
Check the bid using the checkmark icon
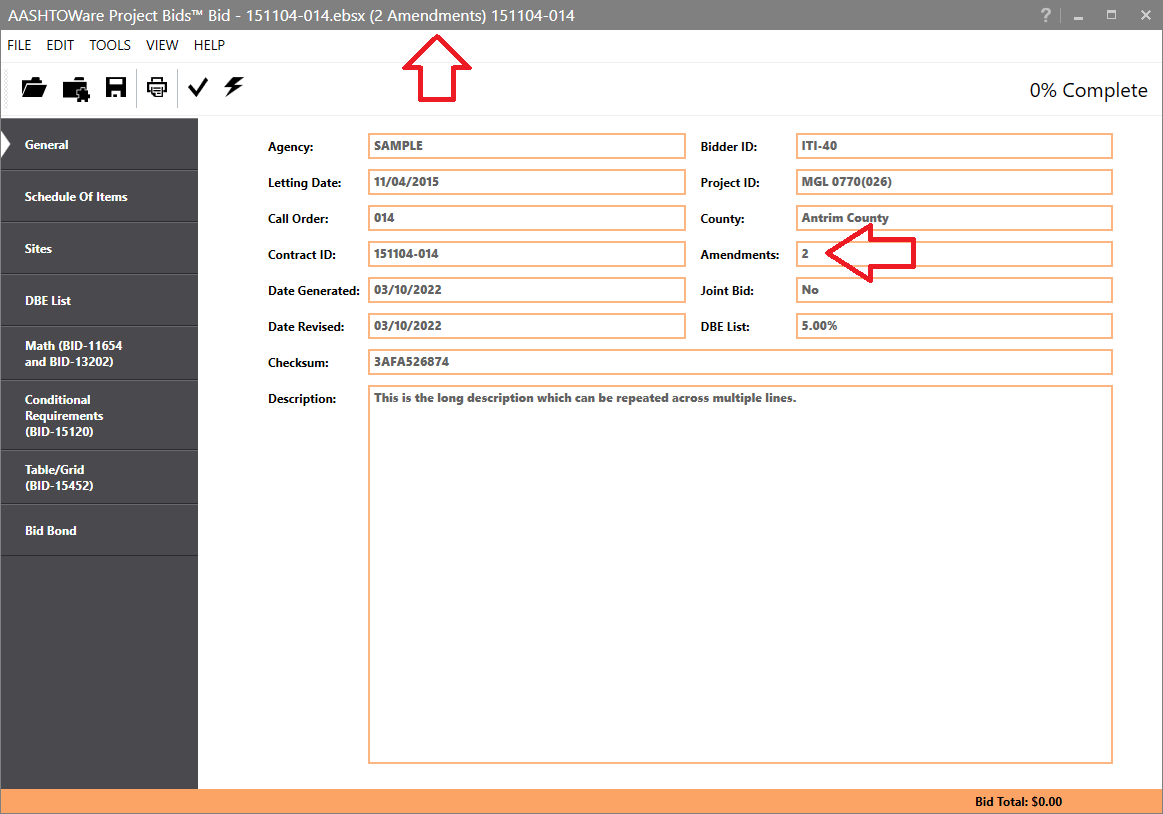pyautogui.click(x=197, y=88)
